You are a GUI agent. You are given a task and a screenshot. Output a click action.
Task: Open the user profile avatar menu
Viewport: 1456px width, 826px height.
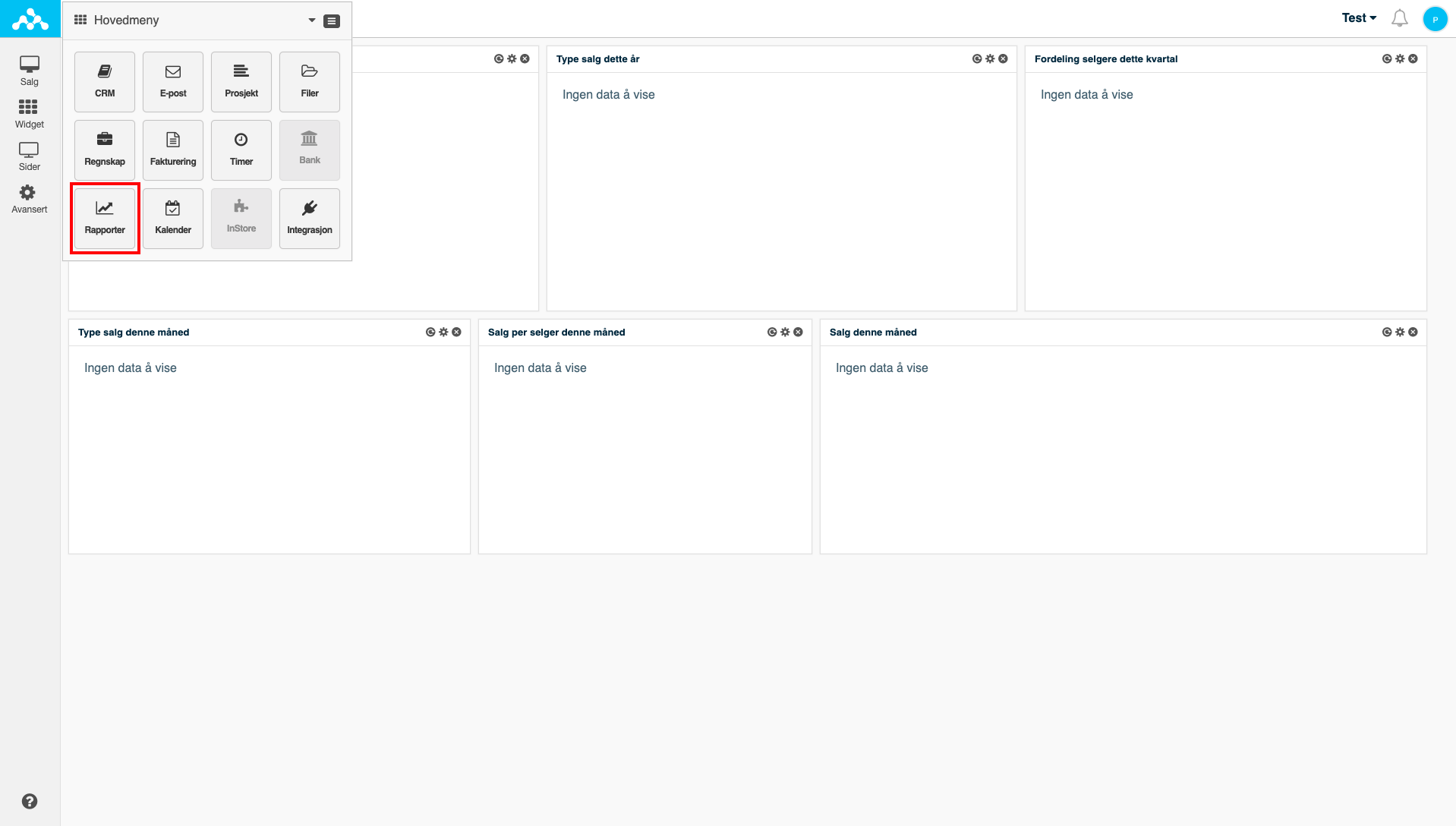(x=1435, y=19)
